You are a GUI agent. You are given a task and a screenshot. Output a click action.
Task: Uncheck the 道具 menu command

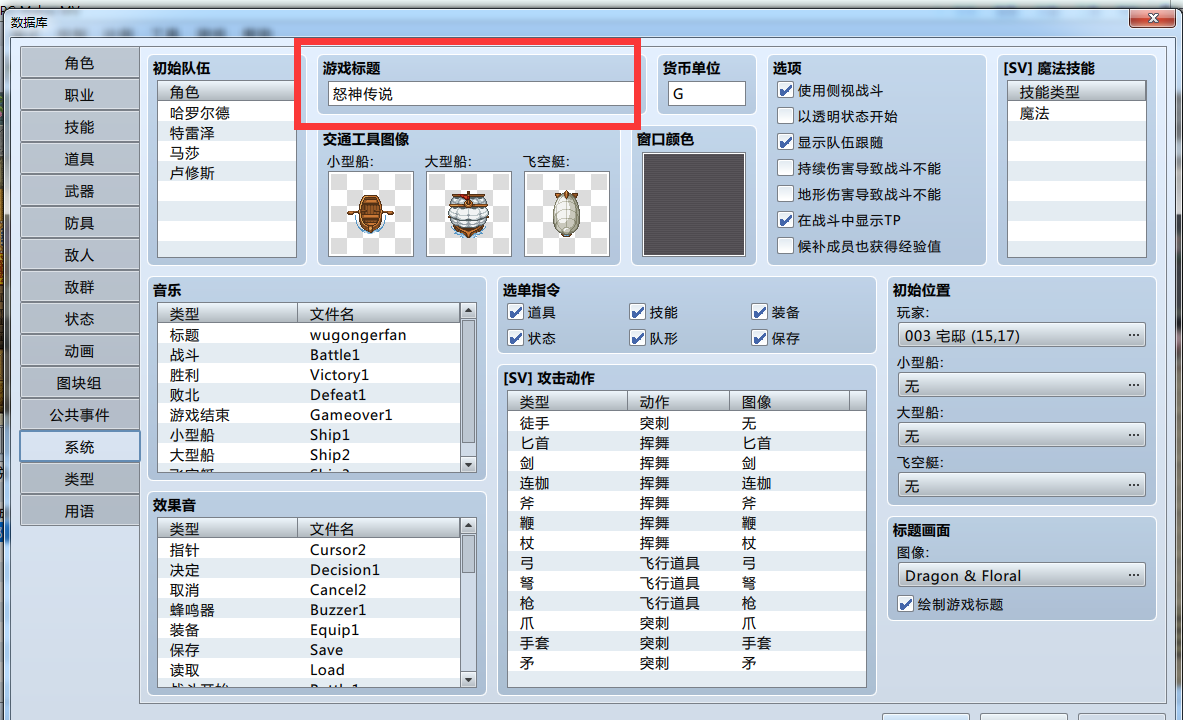(516, 312)
